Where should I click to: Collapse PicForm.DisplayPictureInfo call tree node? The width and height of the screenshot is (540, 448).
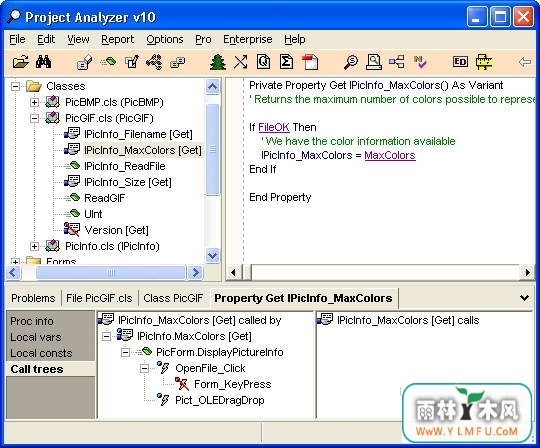click(126, 352)
